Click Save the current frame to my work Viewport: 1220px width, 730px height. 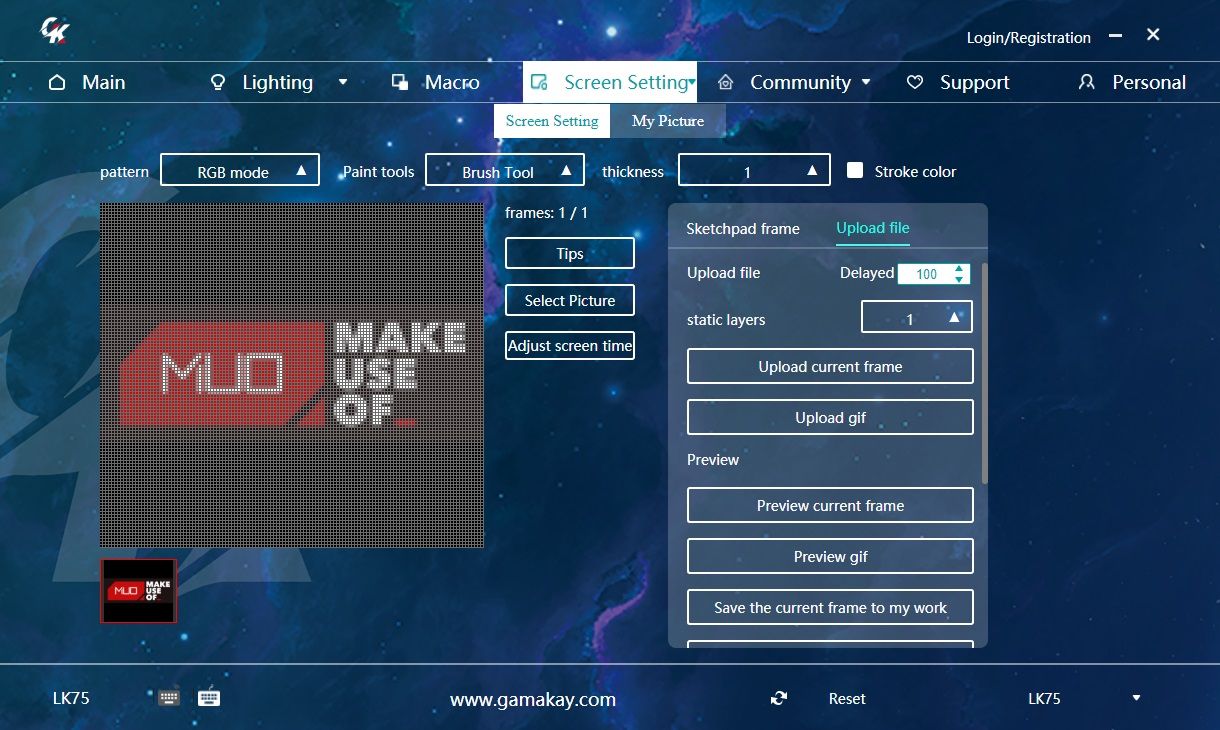(x=829, y=607)
